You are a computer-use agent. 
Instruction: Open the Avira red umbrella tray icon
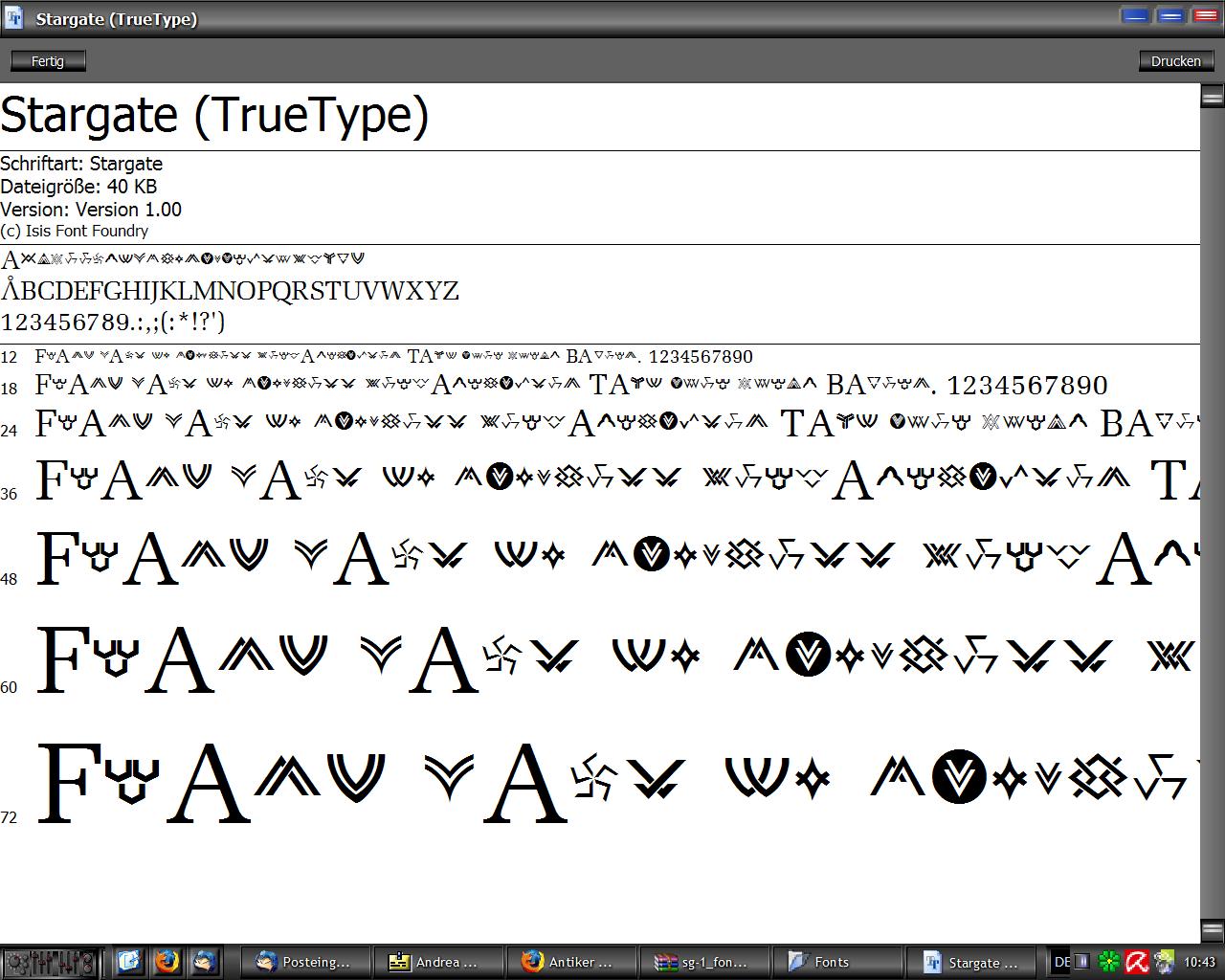[x=1136, y=962]
